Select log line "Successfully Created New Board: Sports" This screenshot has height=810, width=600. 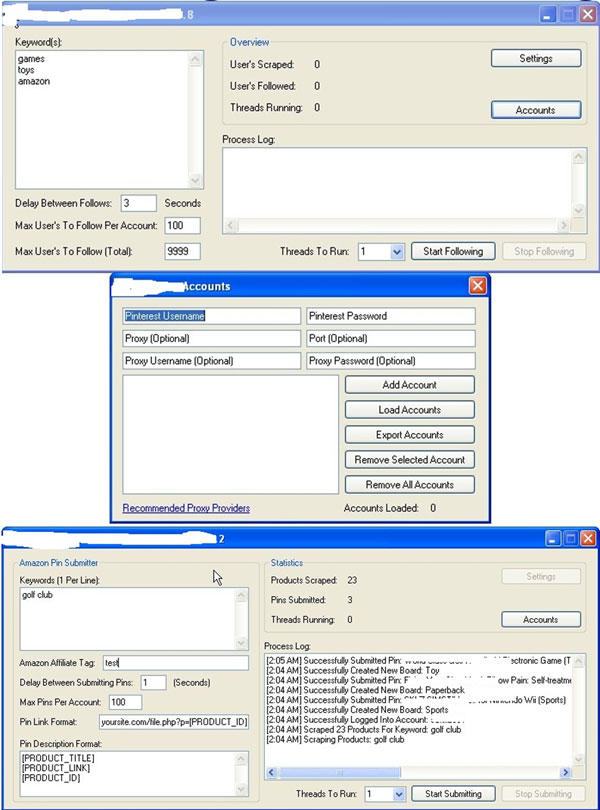click(x=358, y=710)
